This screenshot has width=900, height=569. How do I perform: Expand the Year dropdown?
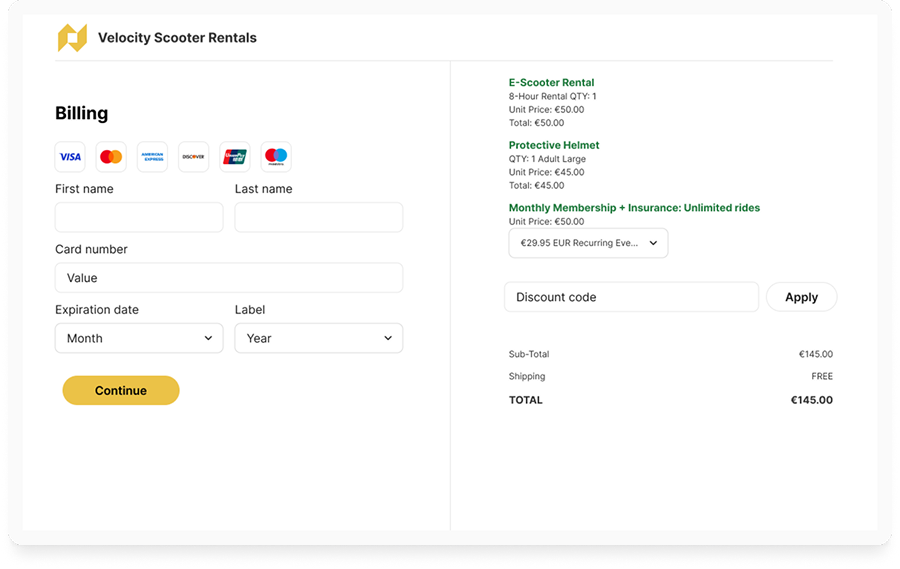click(x=318, y=338)
